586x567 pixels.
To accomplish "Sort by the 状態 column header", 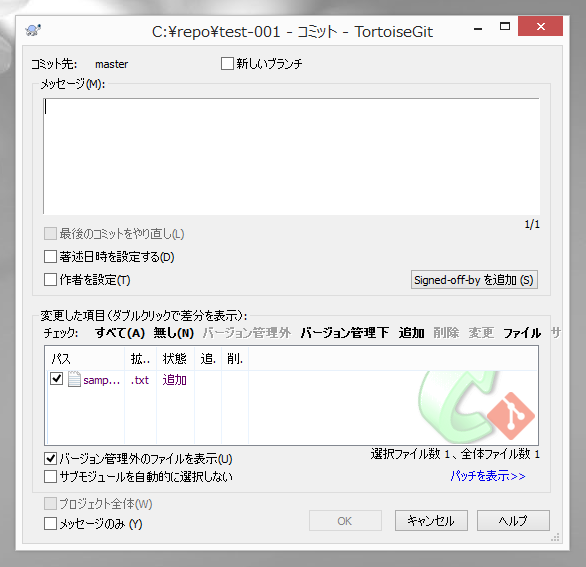I will click(175, 358).
